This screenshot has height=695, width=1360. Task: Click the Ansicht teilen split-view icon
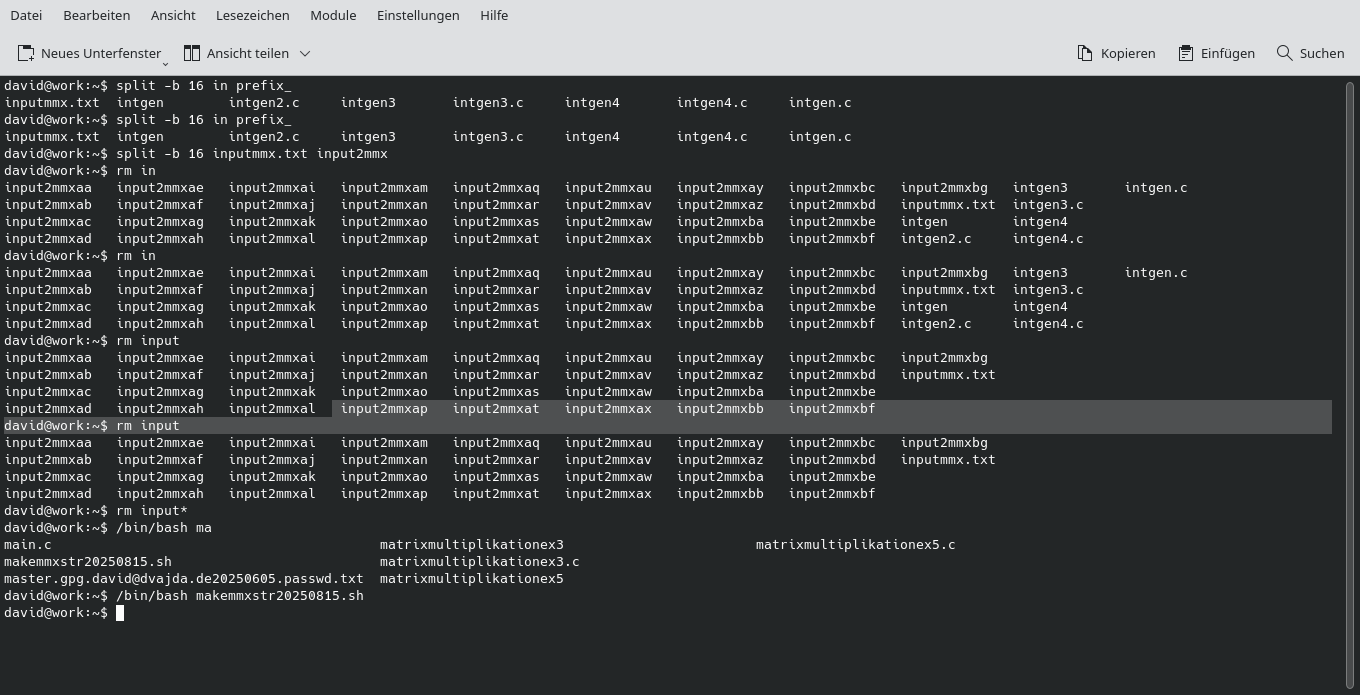(x=191, y=52)
